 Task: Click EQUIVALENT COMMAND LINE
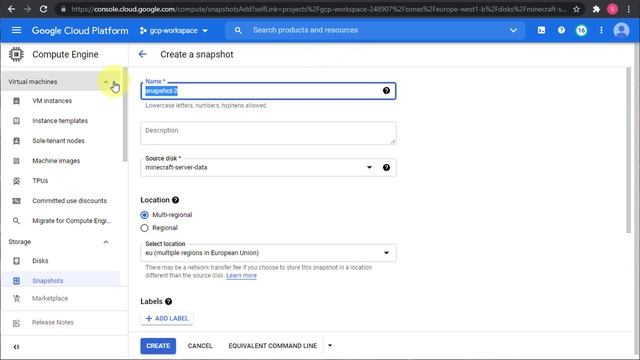[x=272, y=346]
